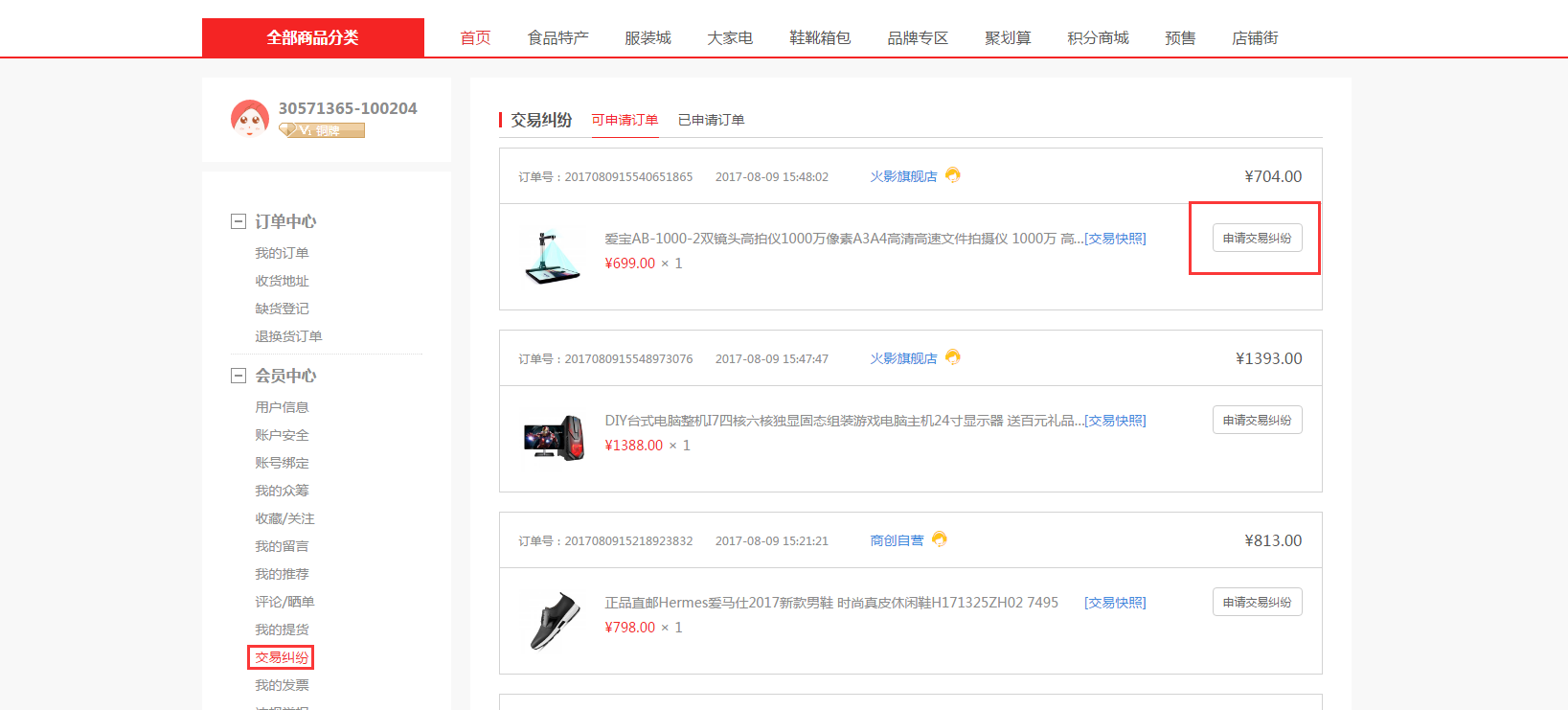Open 预售 navigation item
The height and width of the screenshot is (710, 1568).
(1180, 38)
